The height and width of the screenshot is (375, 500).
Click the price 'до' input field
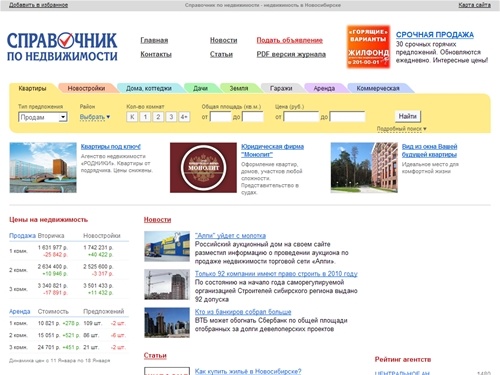(347, 117)
